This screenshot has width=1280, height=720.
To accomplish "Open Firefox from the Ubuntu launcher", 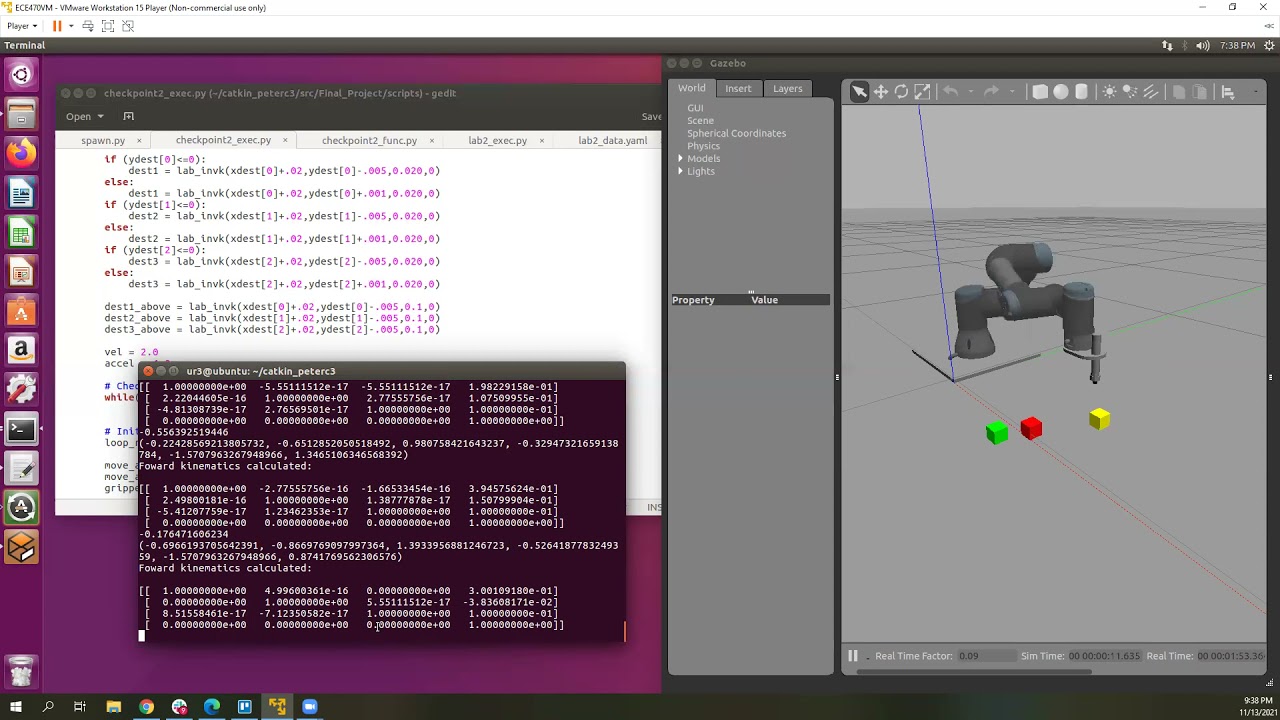I will [21, 152].
